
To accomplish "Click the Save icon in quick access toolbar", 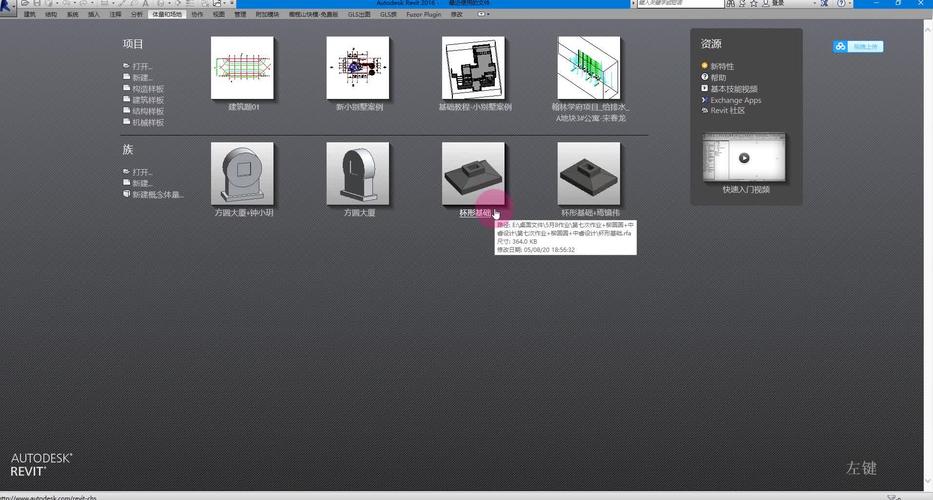I will coord(37,3).
